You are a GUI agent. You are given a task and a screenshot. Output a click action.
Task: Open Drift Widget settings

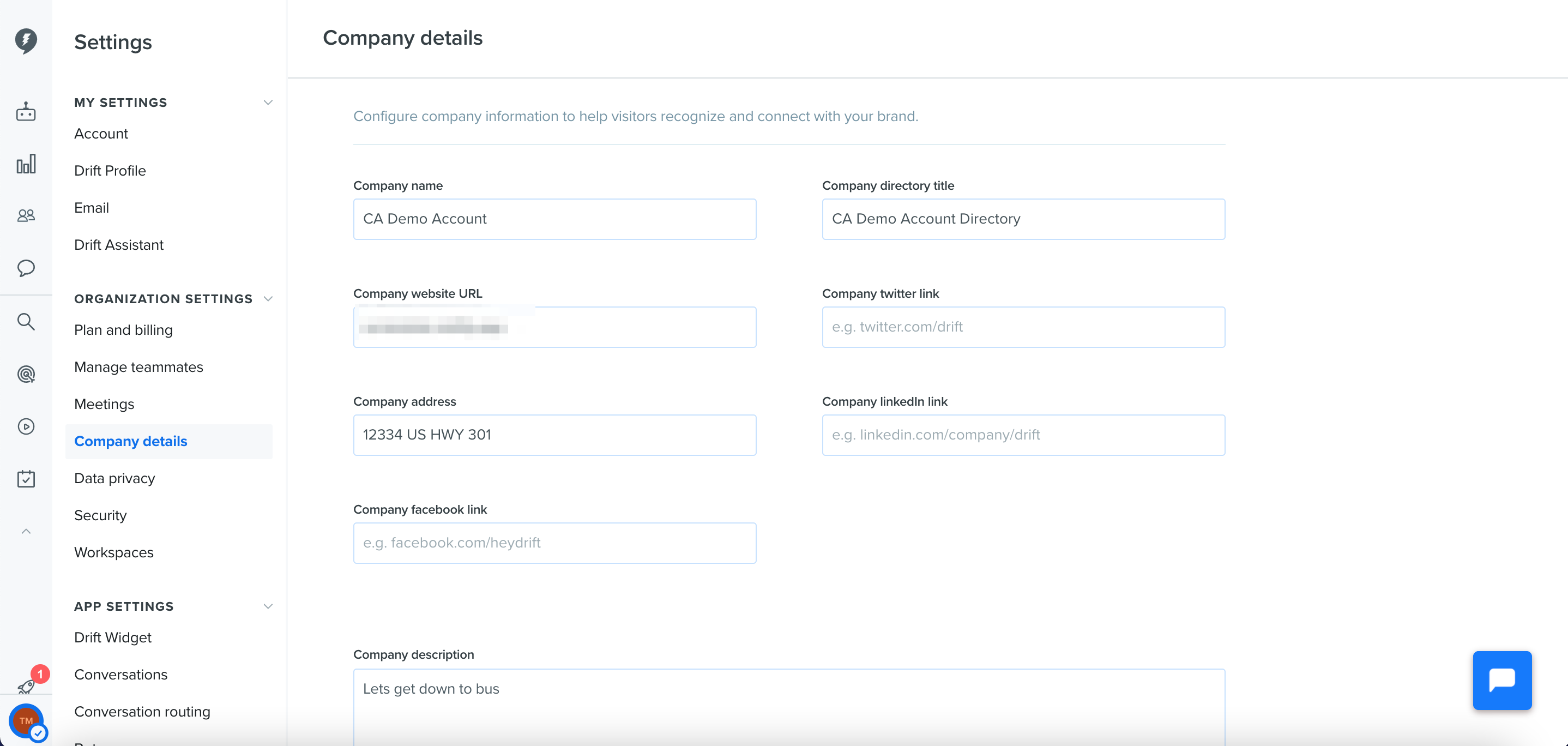(x=113, y=637)
